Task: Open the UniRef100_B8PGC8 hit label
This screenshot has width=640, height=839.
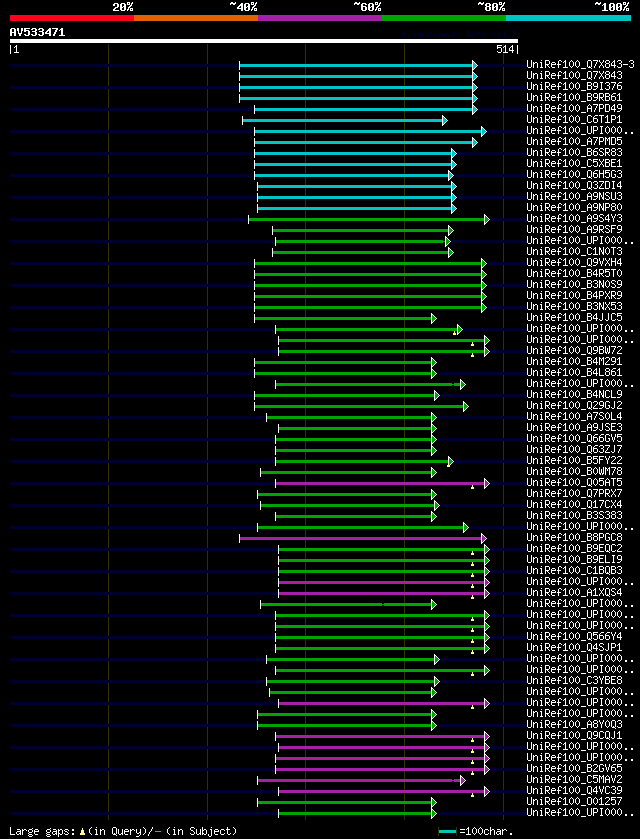Action: [575, 537]
